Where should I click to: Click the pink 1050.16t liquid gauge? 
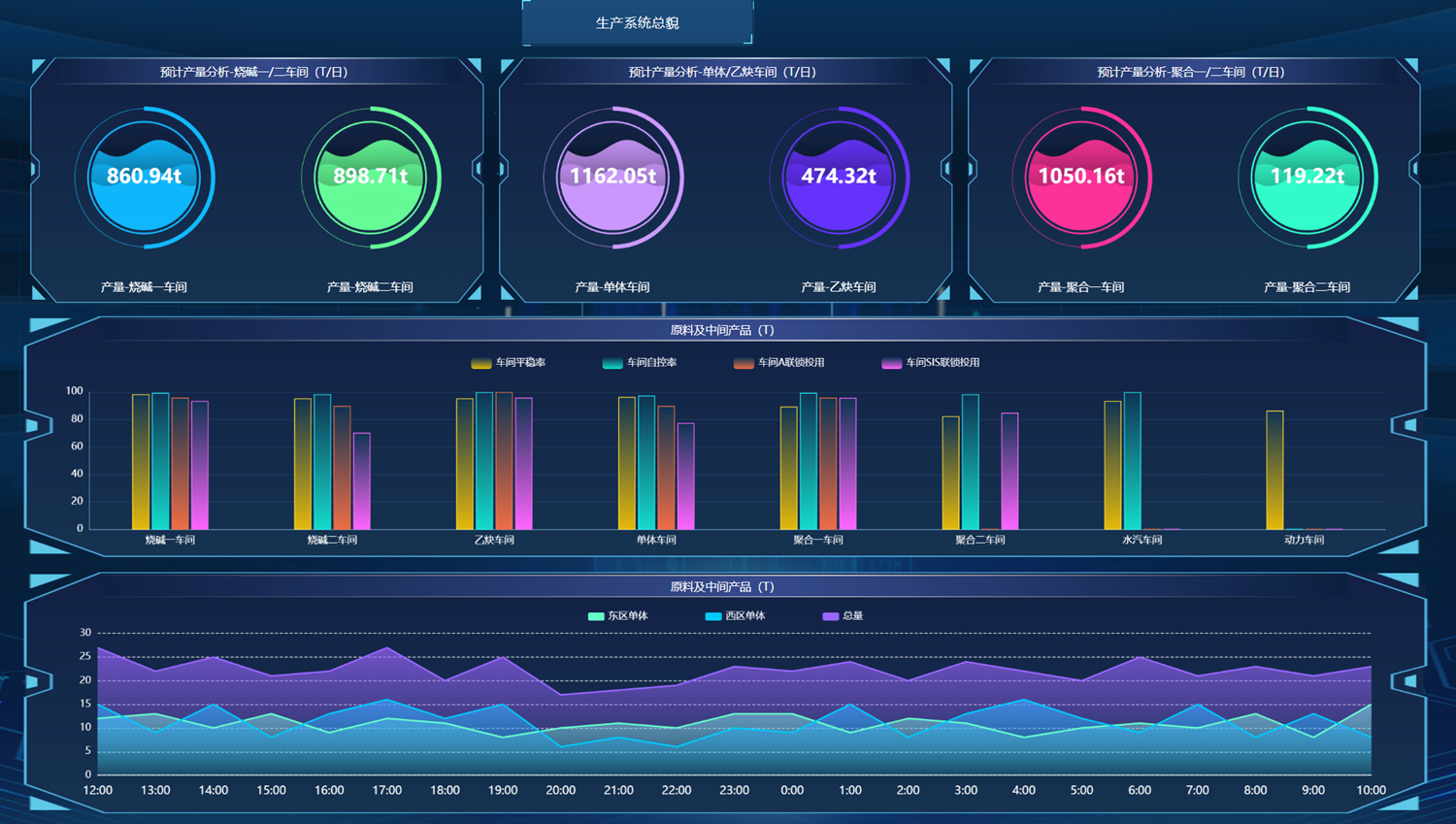(1082, 178)
